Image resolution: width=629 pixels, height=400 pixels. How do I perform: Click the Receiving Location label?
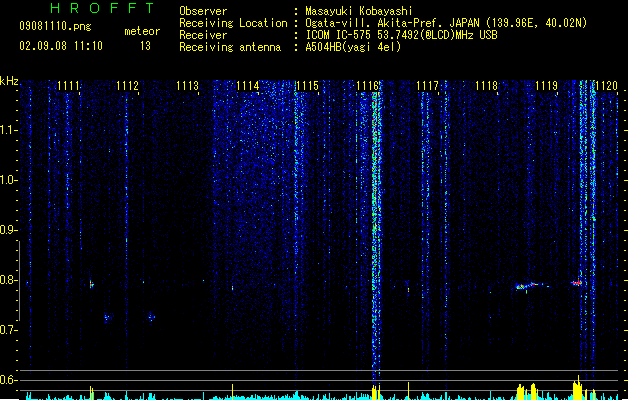(x=233, y=23)
